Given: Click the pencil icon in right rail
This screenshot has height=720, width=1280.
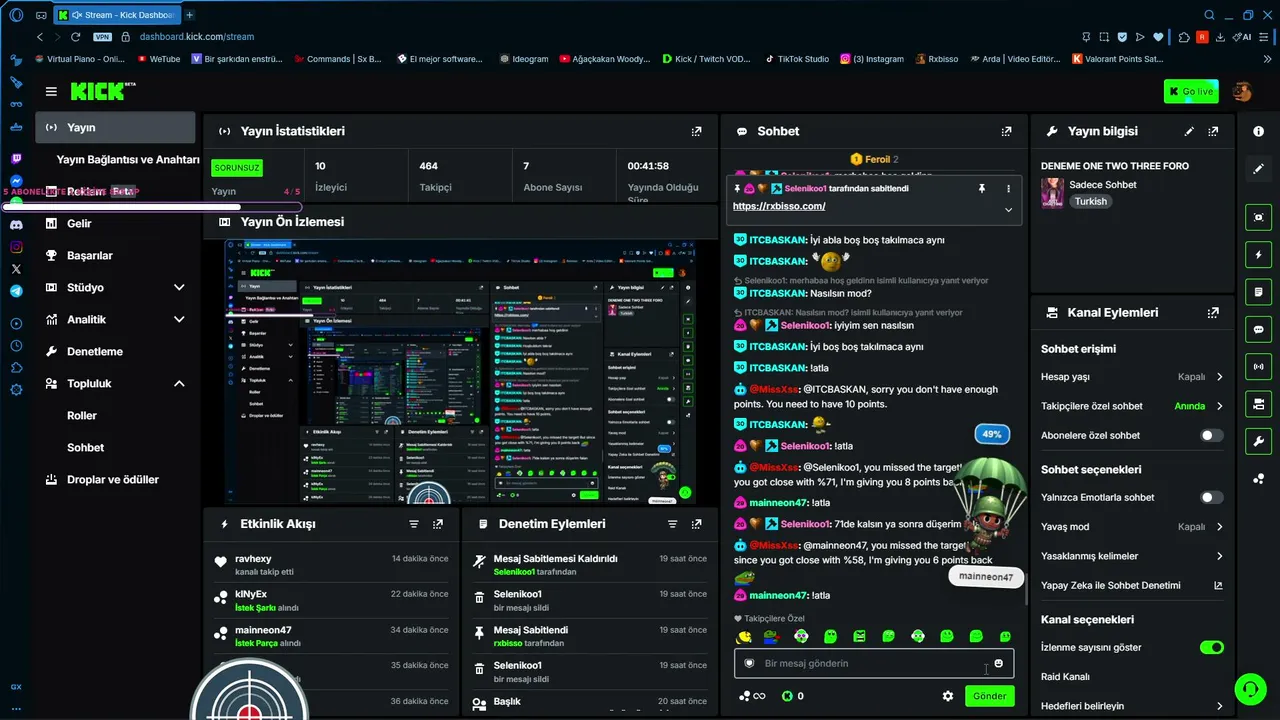Looking at the screenshot, I should [1258, 169].
